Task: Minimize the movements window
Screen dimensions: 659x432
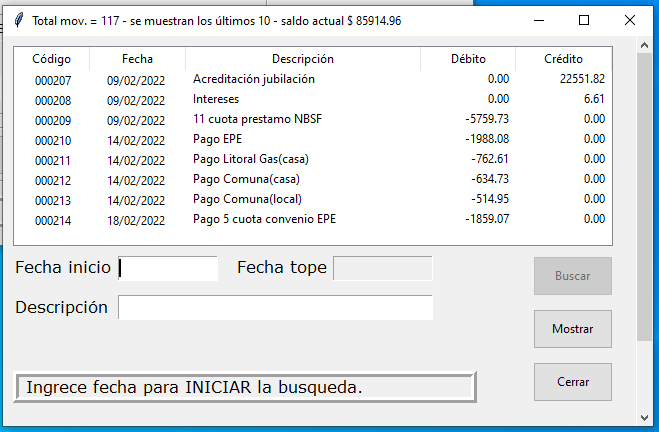Action: 539,20
